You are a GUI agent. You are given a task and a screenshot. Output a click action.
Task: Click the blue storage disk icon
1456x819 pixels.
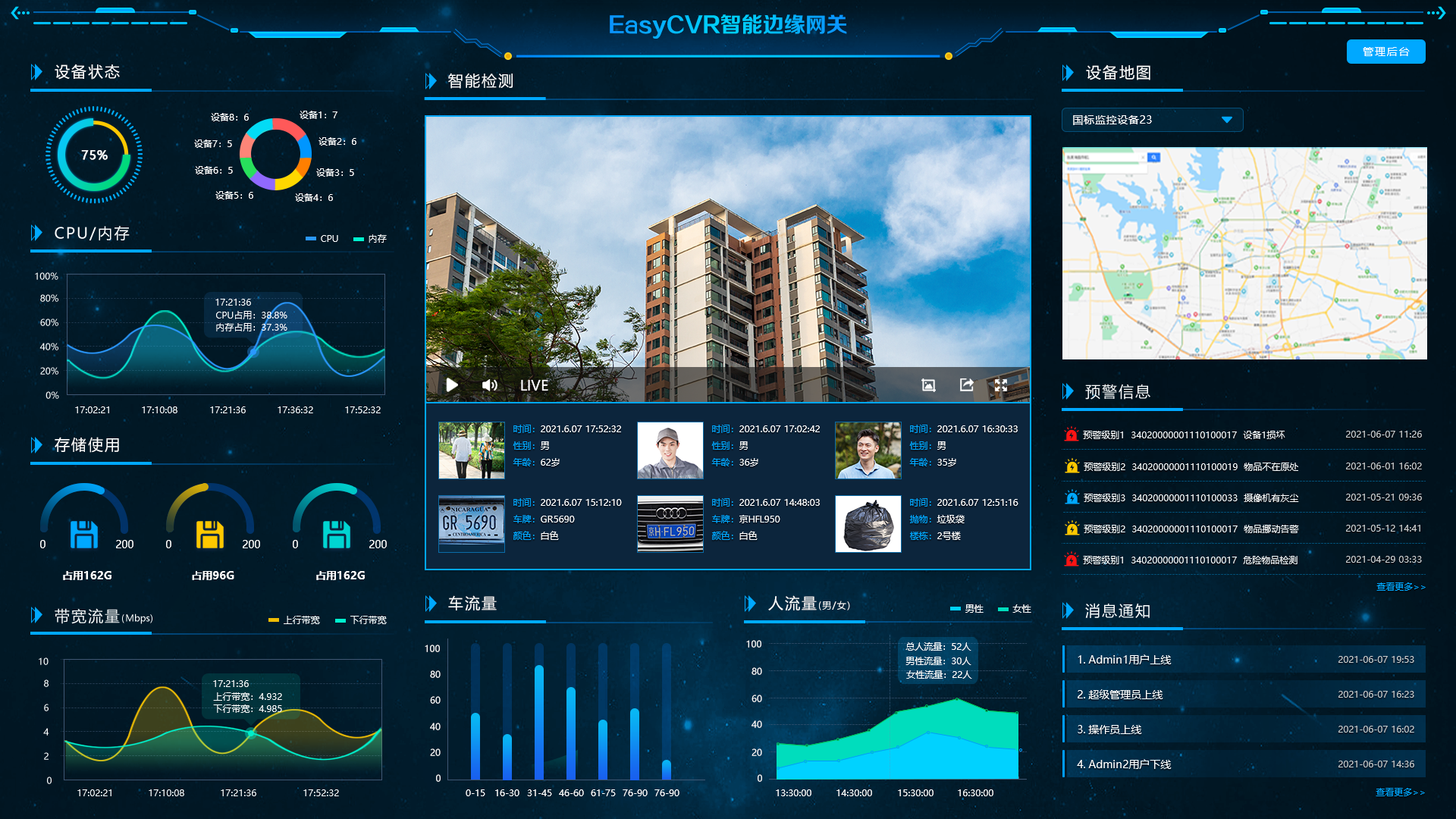[84, 534]
